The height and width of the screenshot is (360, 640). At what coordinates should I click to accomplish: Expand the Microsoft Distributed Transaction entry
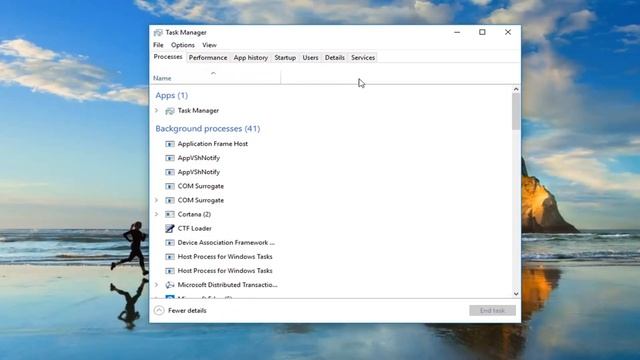click(x=157, y=284)
